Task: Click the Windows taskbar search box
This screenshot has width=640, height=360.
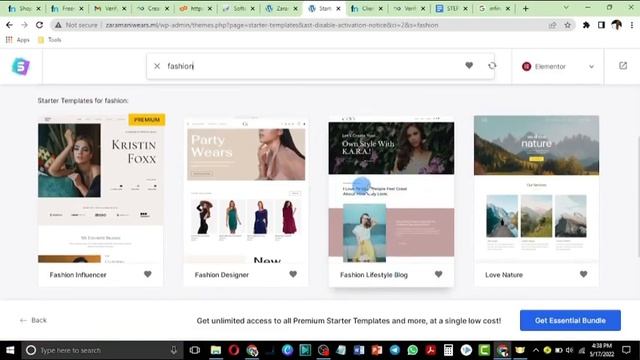Action: click(x=102, y=350)
